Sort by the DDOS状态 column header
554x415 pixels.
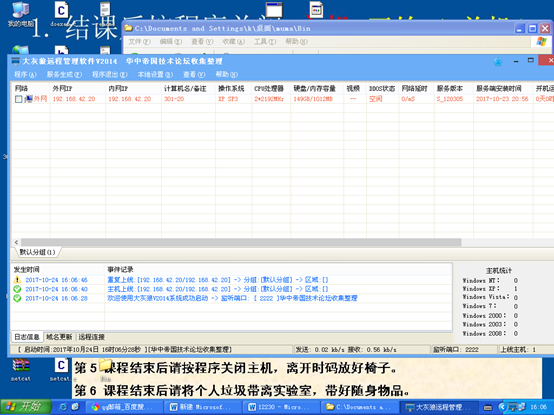point(383,88)
